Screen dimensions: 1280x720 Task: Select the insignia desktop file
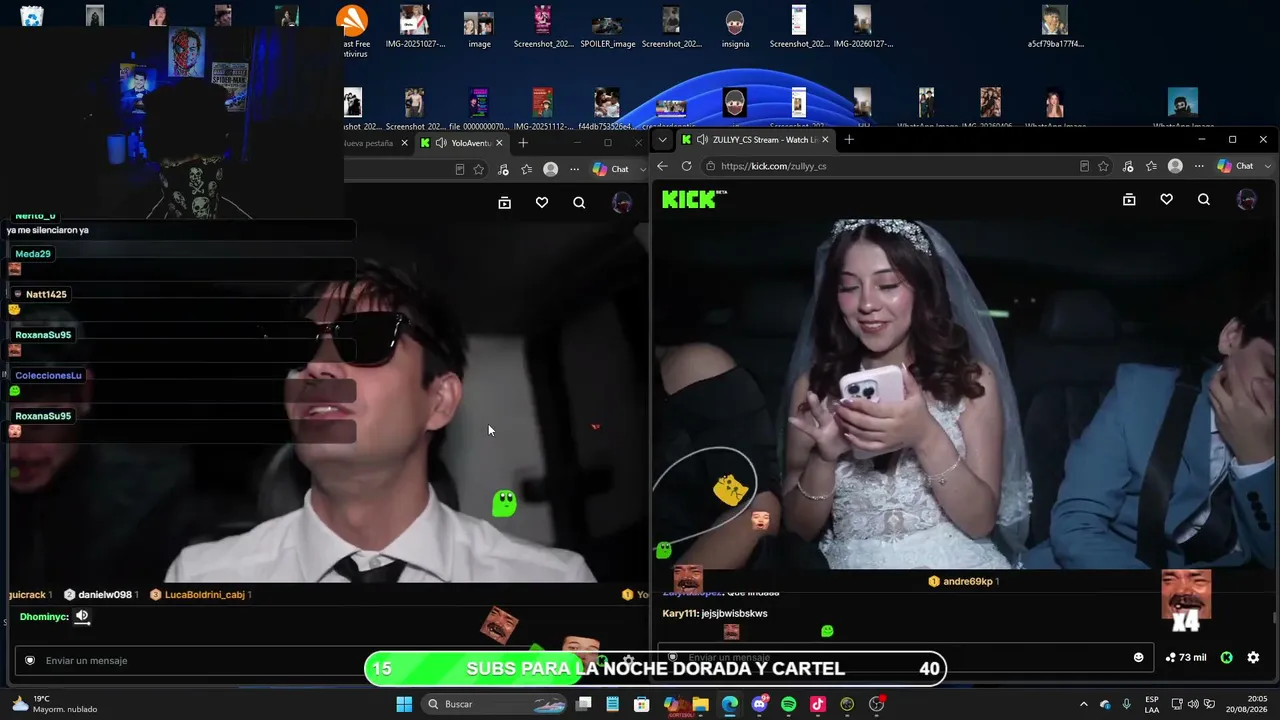[x=735, y=28]
